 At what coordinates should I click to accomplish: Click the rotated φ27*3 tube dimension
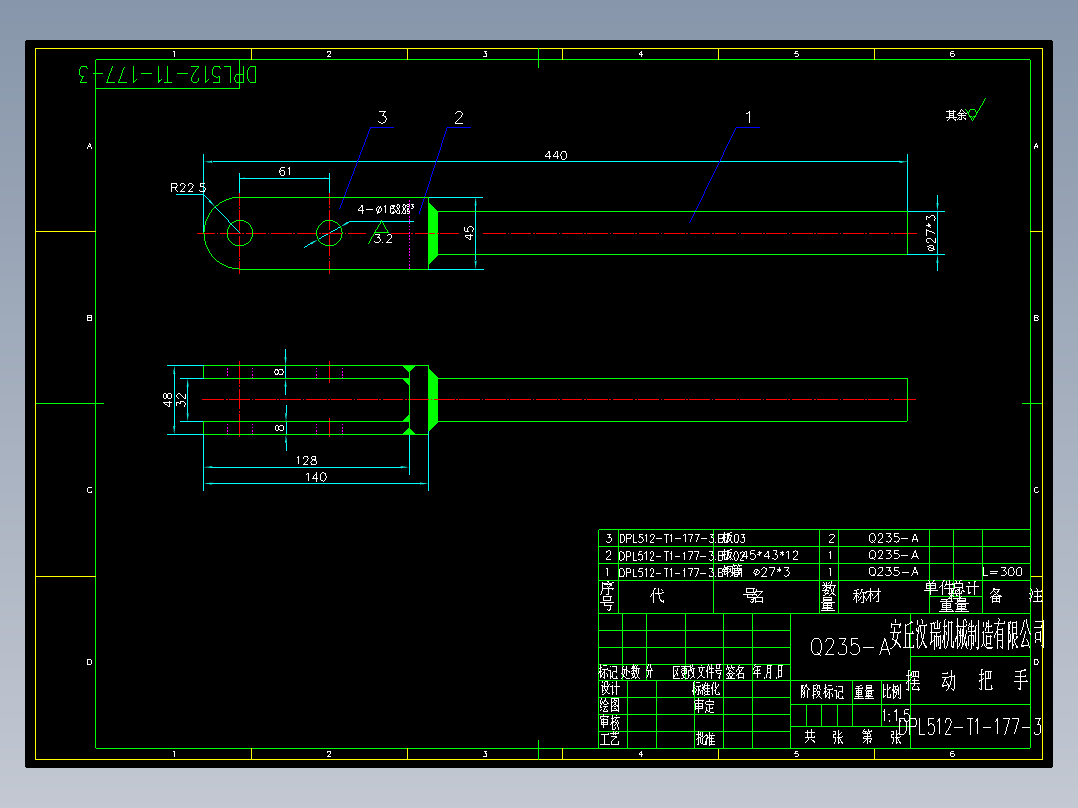click(x=930, y=233)
